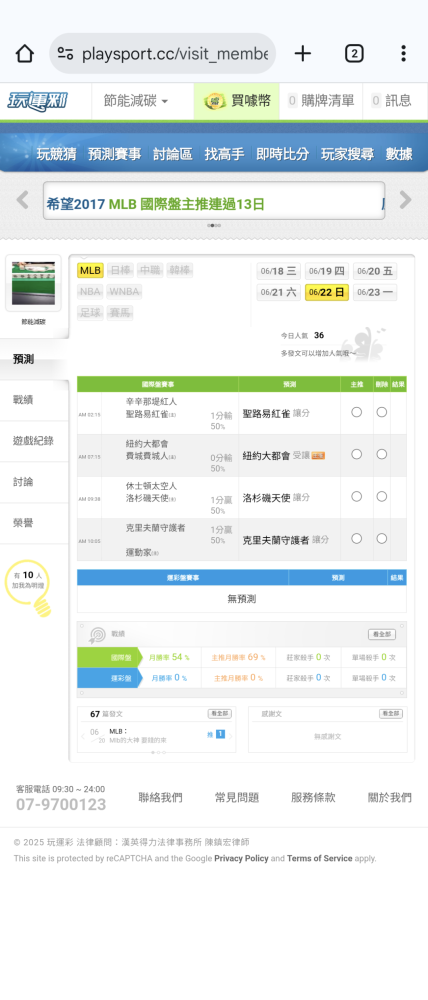Select 刪除 radio for 聖路易紅雀 row

(x=381, y=412)
